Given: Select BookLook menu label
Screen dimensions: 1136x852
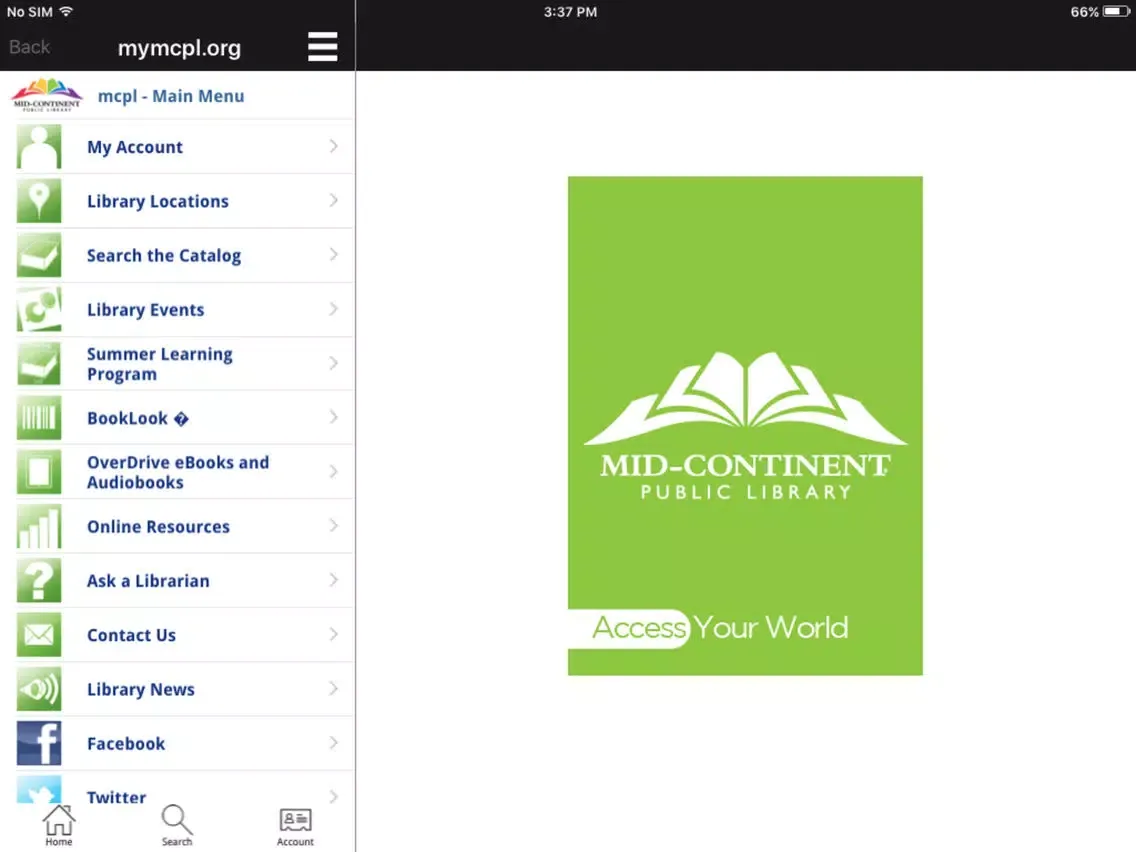Looking at the screenshot, I should pyautogui.click(x=138, y=418).
